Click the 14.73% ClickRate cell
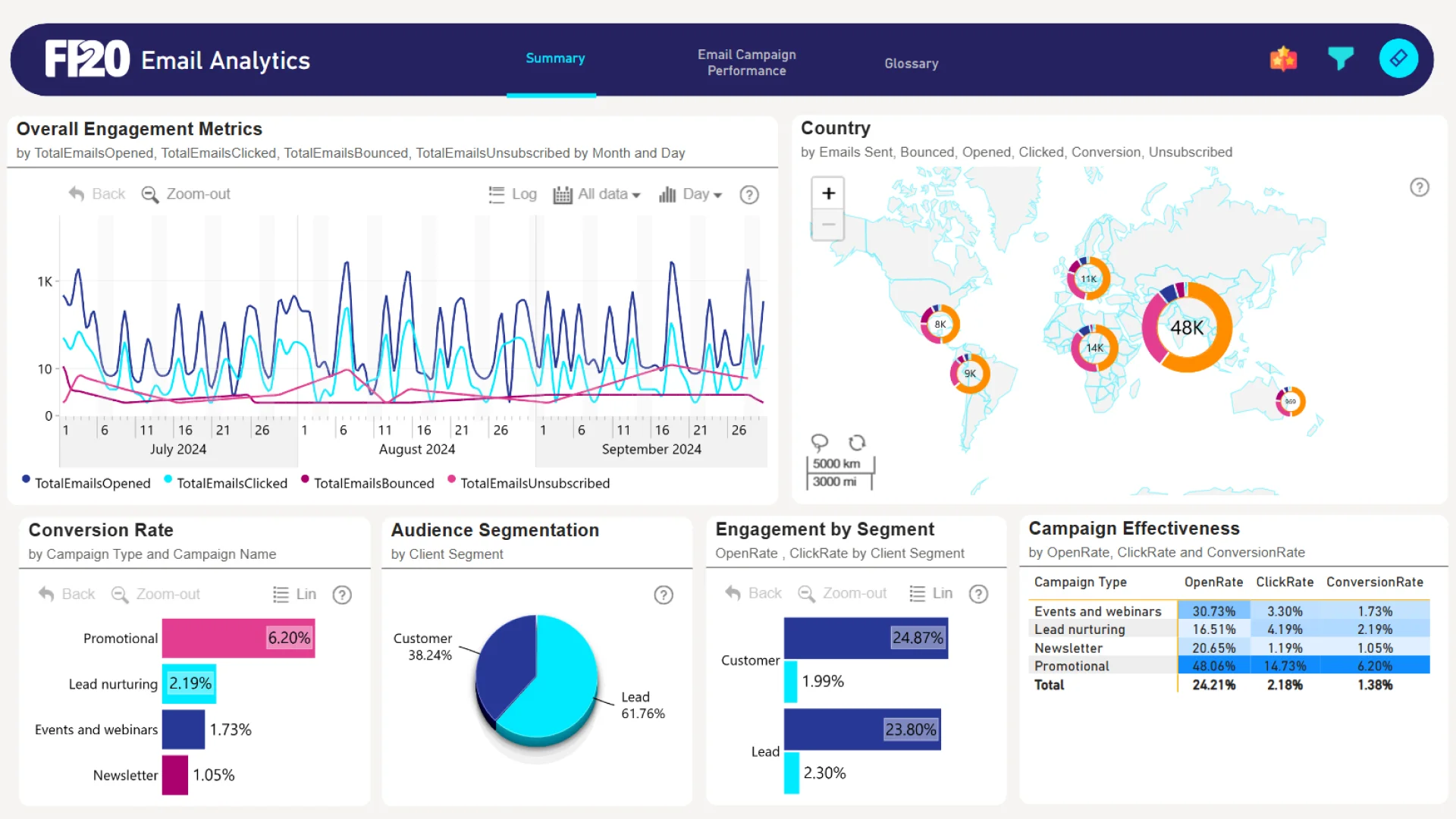The height and width of the screenshot is (819, 1456). click(x=1285, y=666)
